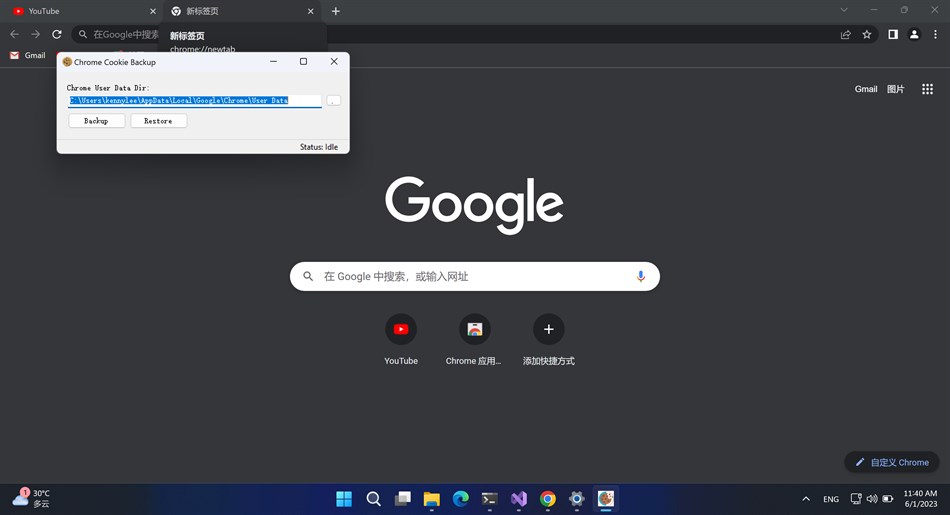Open Windows taskbar Search
Screen dimensions: 950x515
373,499
